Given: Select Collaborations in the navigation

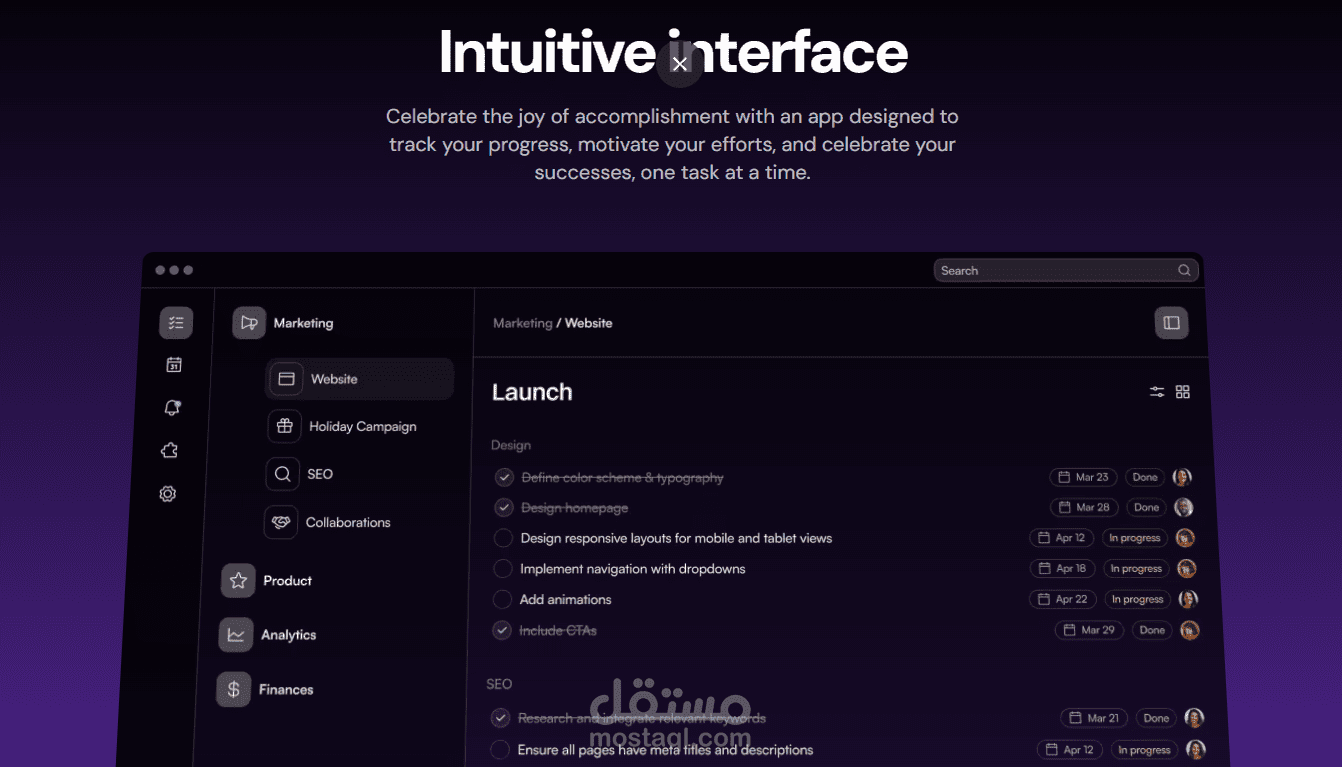Looking at the screenshot, I should point(348,522).
